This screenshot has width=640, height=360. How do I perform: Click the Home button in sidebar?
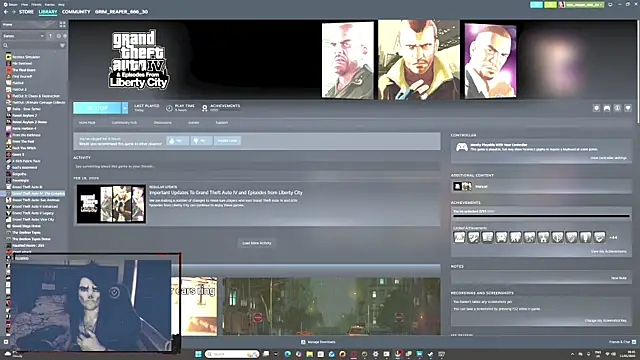(29, 24)
